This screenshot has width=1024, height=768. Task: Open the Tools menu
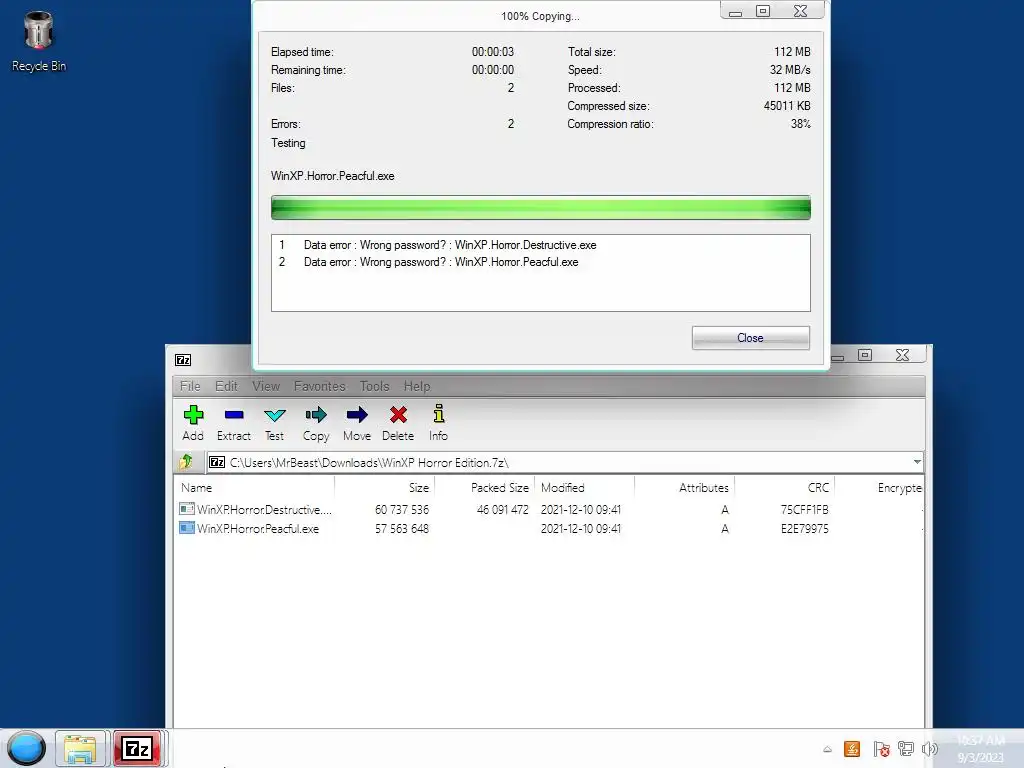coord(374,386)
